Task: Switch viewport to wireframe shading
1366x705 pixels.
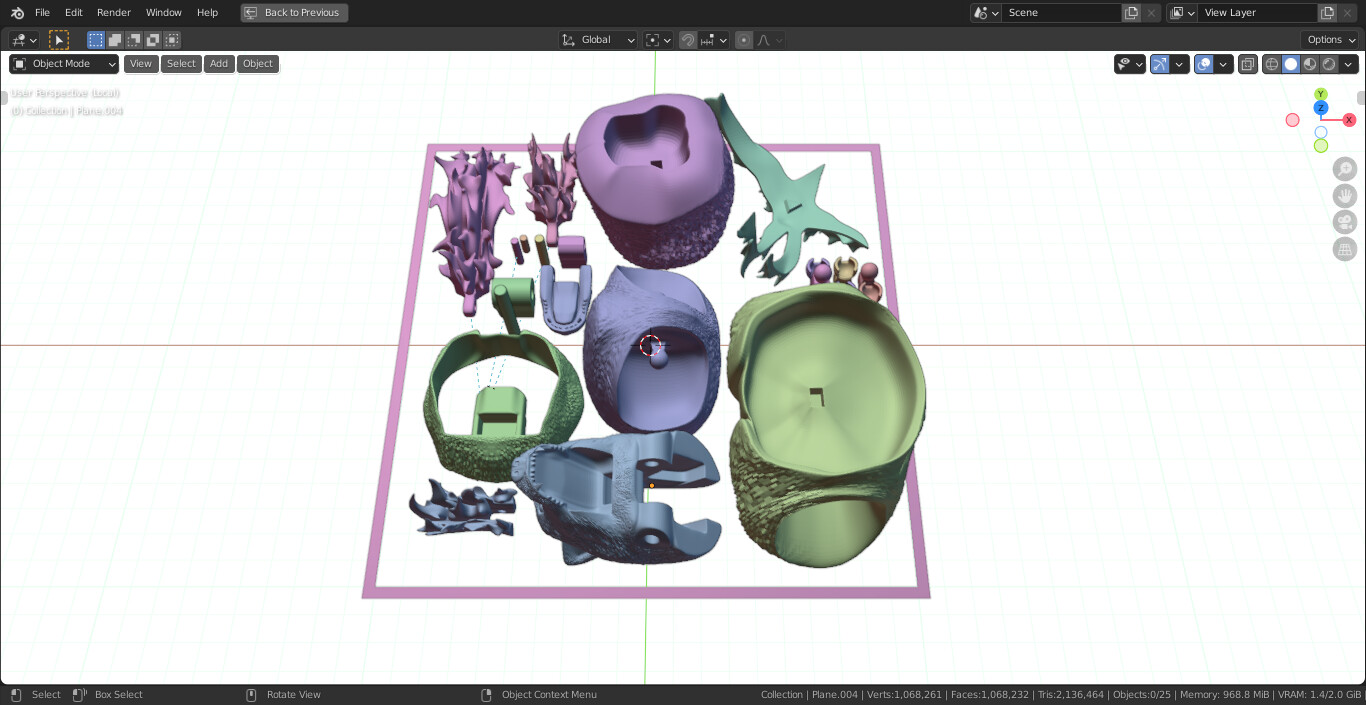Action: pos(1271,63)
